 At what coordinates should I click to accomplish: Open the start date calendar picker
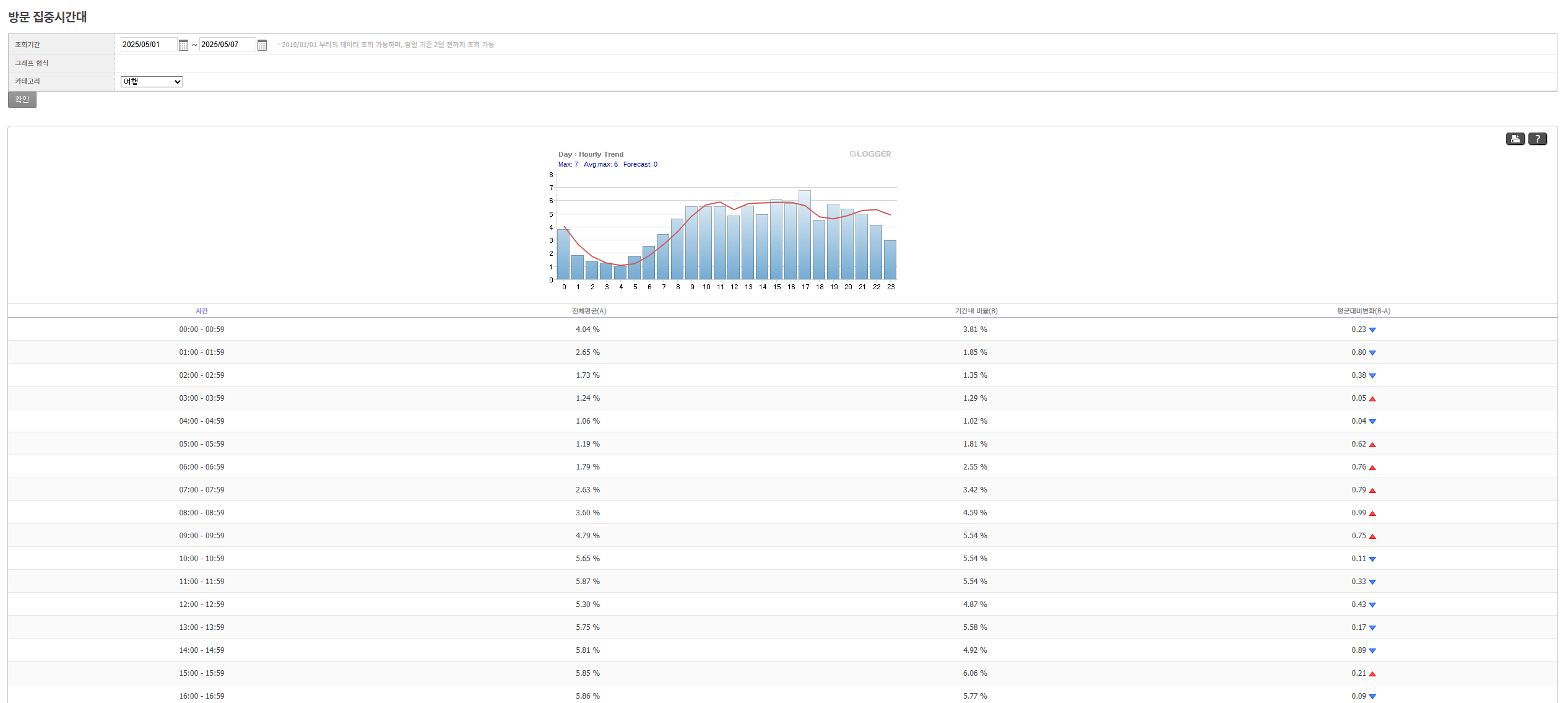point(183,45)
